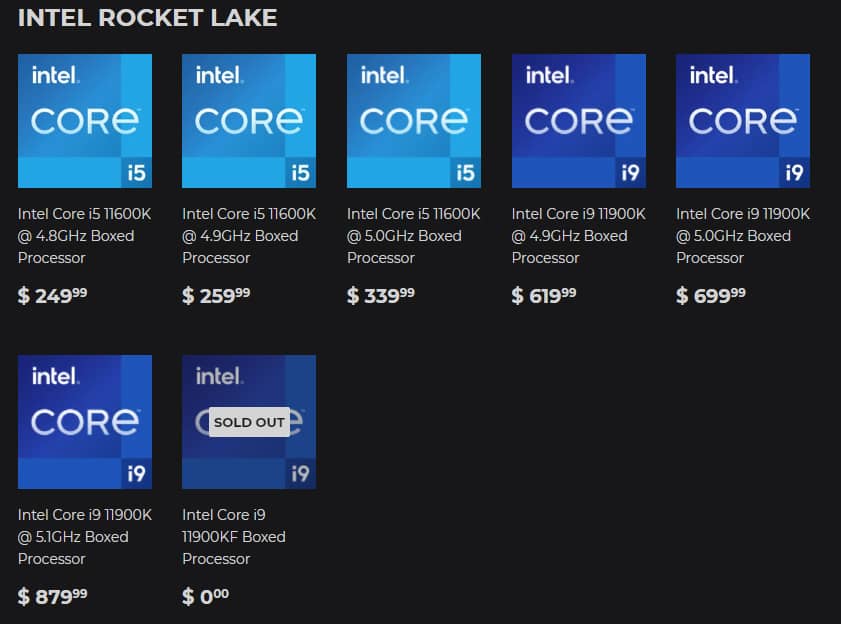841x624 pixels.
Task: Open Intel Core i9 11900KF Boxed Processor link
Action: tap(234, 537)
